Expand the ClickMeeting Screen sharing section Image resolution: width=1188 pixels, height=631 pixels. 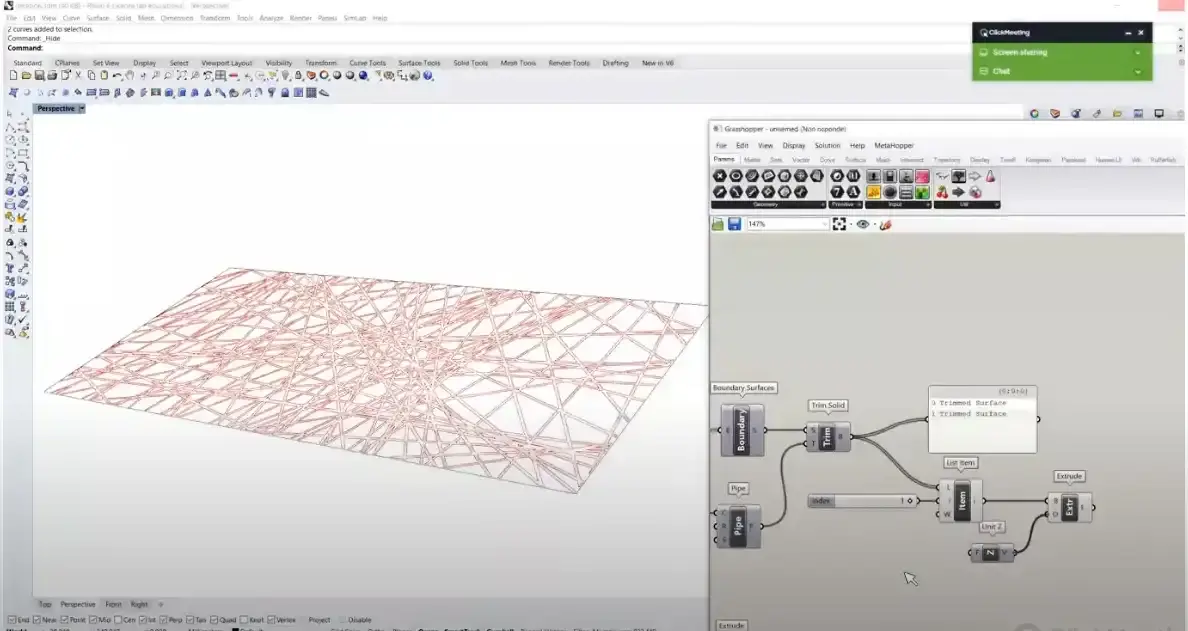coord(1137,52)
